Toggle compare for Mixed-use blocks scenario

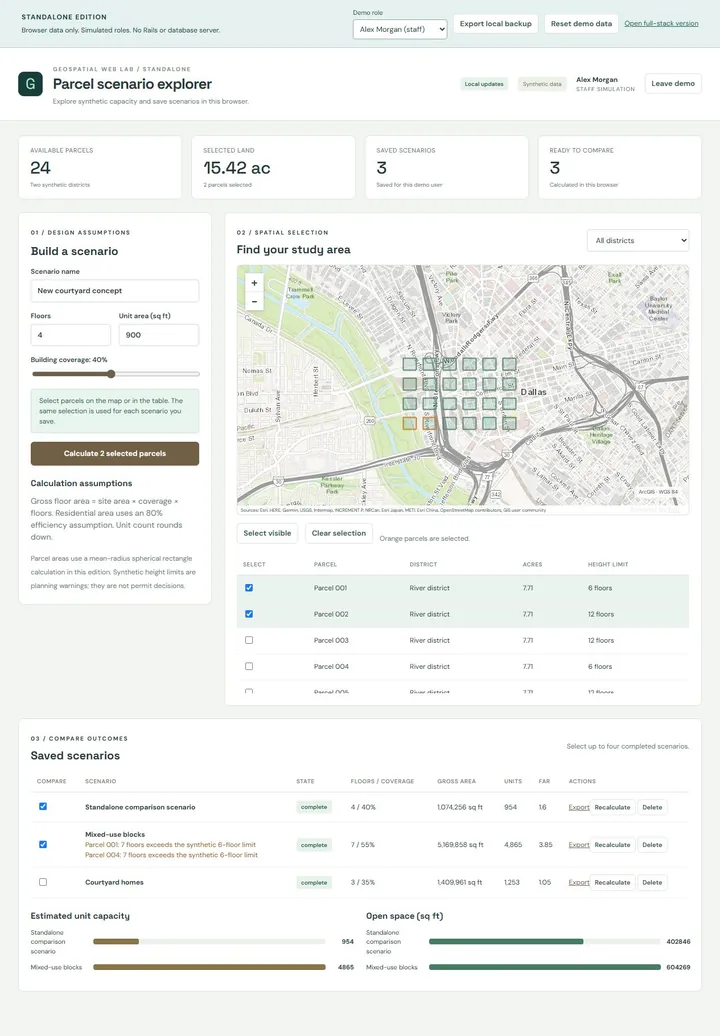[43, 844]
